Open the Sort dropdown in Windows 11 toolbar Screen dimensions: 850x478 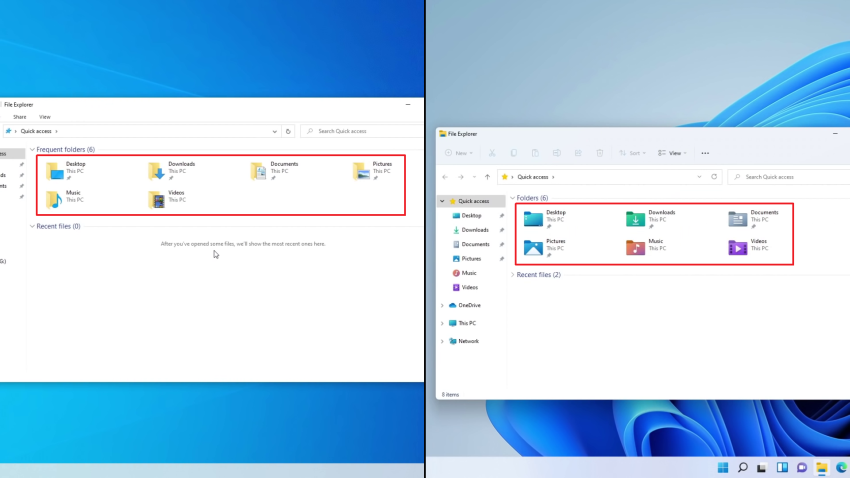click(632, 153)
